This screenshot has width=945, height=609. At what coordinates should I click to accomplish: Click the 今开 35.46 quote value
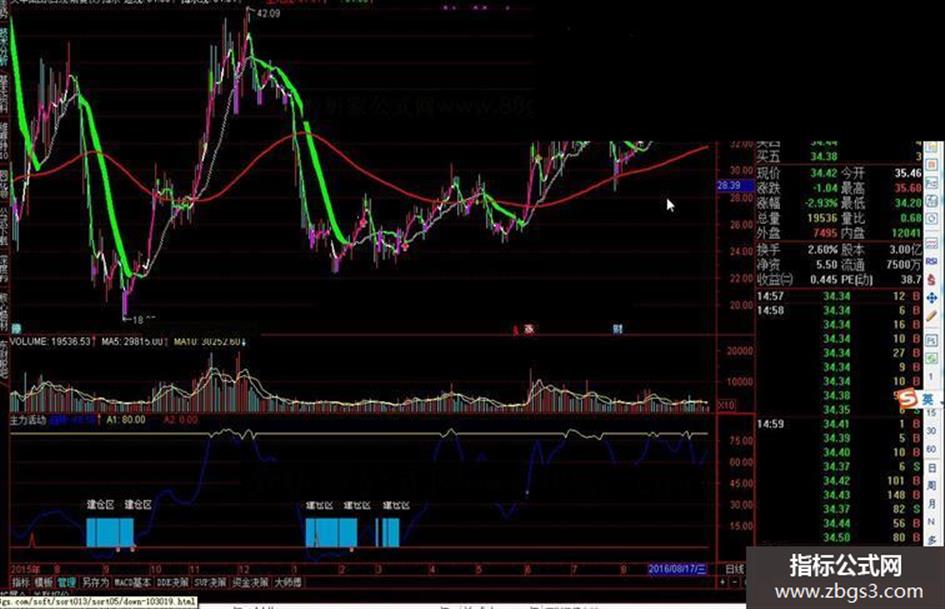pos(908,173)
